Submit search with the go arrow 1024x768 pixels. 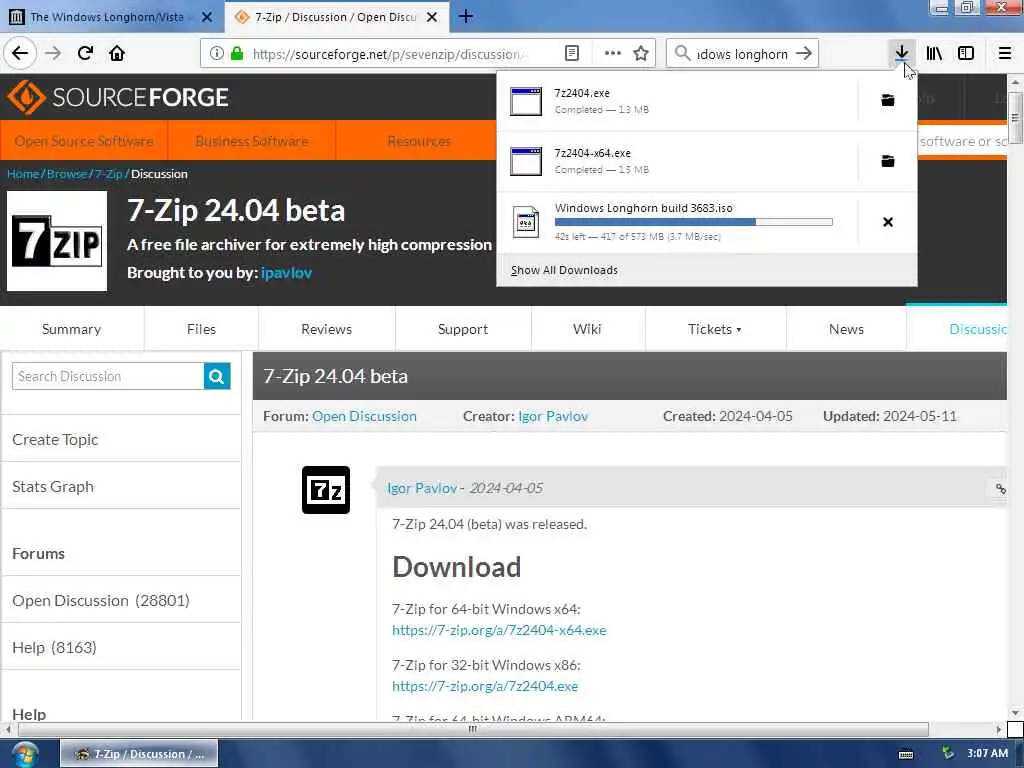point(804,54)
